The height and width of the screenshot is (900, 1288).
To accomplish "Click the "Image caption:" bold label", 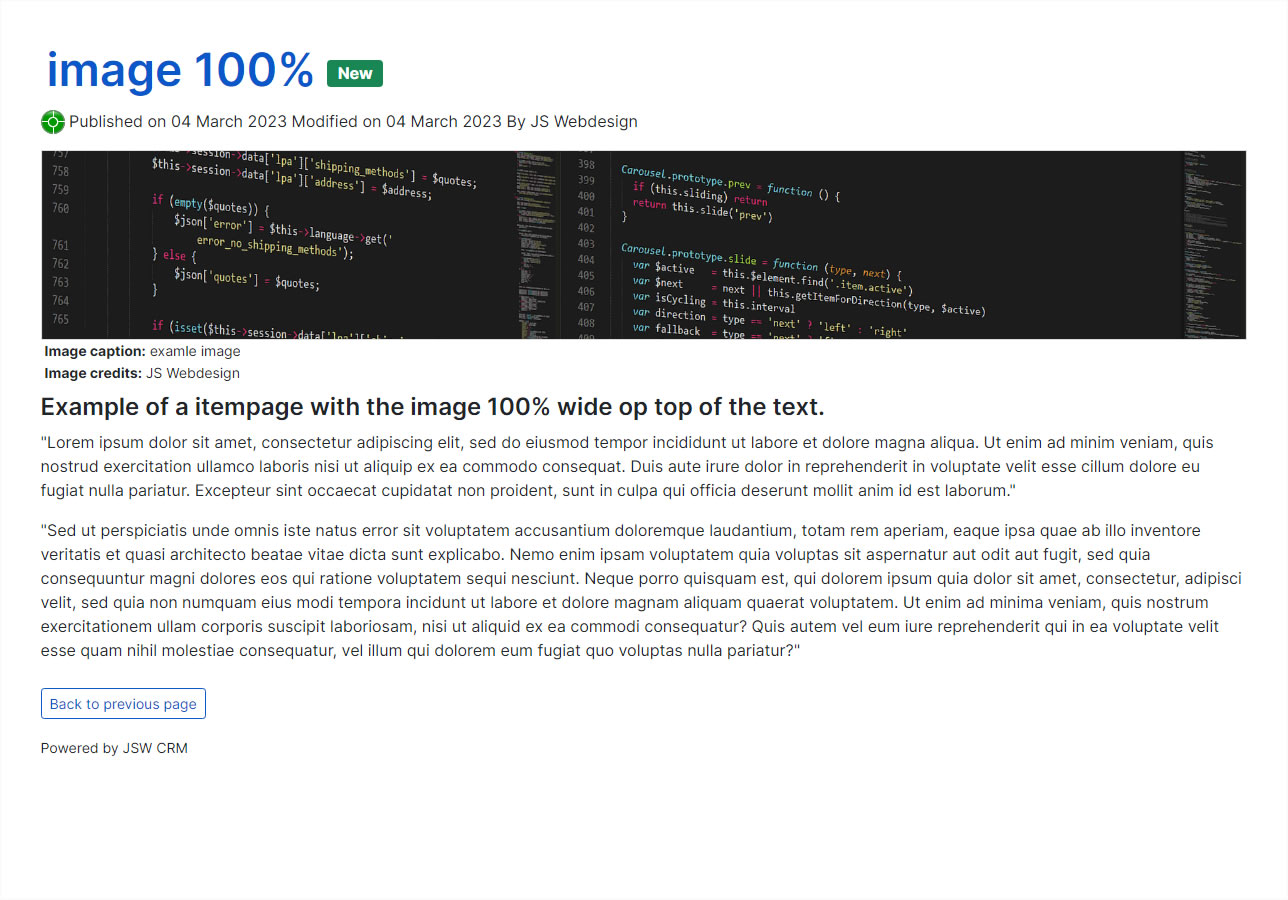I will click(x=95, y=352).
